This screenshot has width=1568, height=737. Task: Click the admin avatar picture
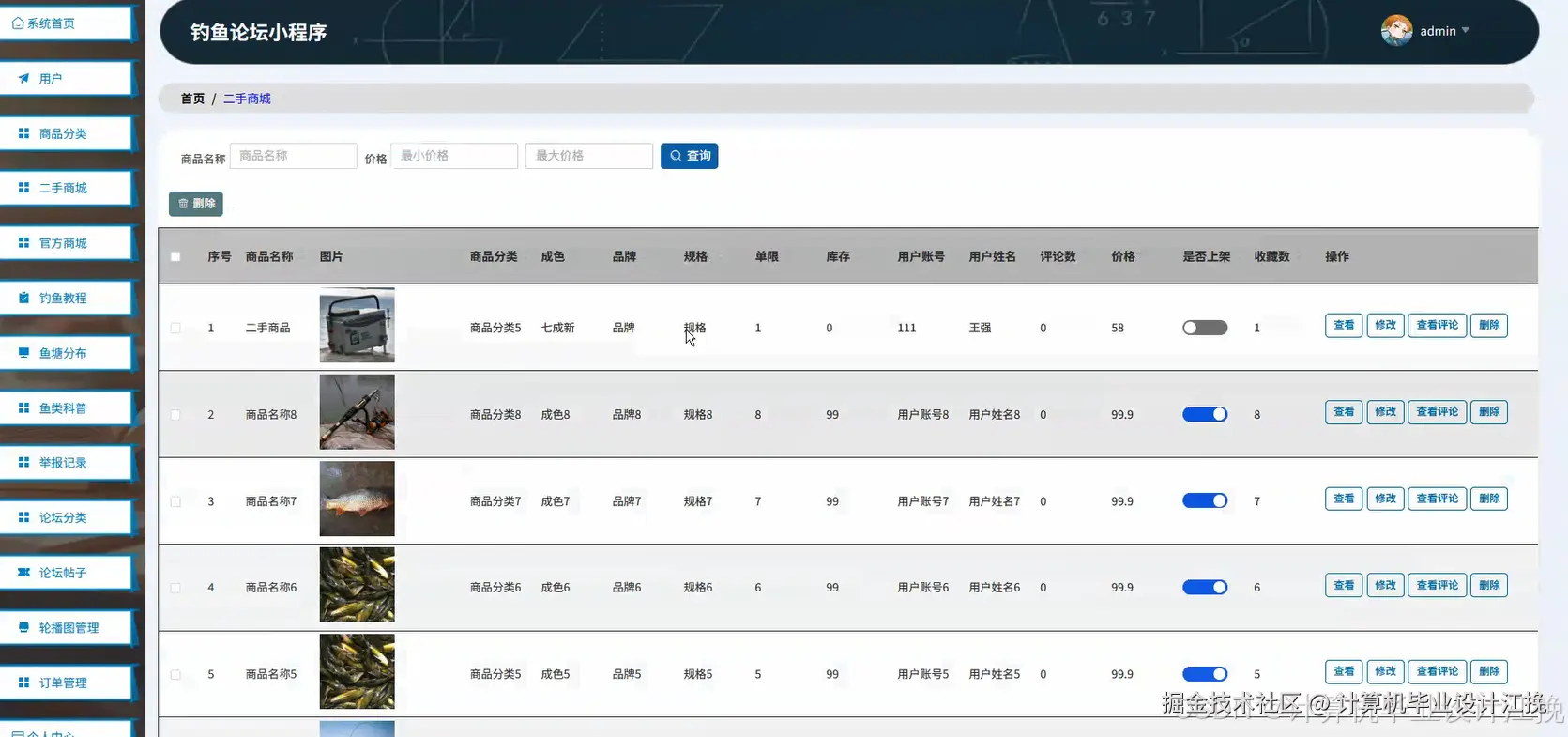[1396, 31]
